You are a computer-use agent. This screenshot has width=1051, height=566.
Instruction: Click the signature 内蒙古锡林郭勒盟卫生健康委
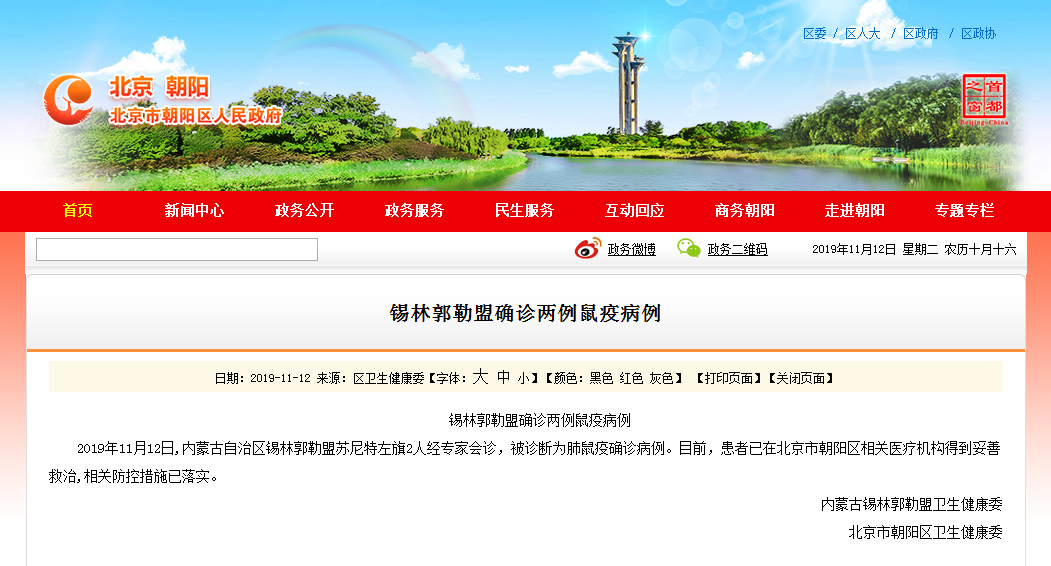(912, 504)
